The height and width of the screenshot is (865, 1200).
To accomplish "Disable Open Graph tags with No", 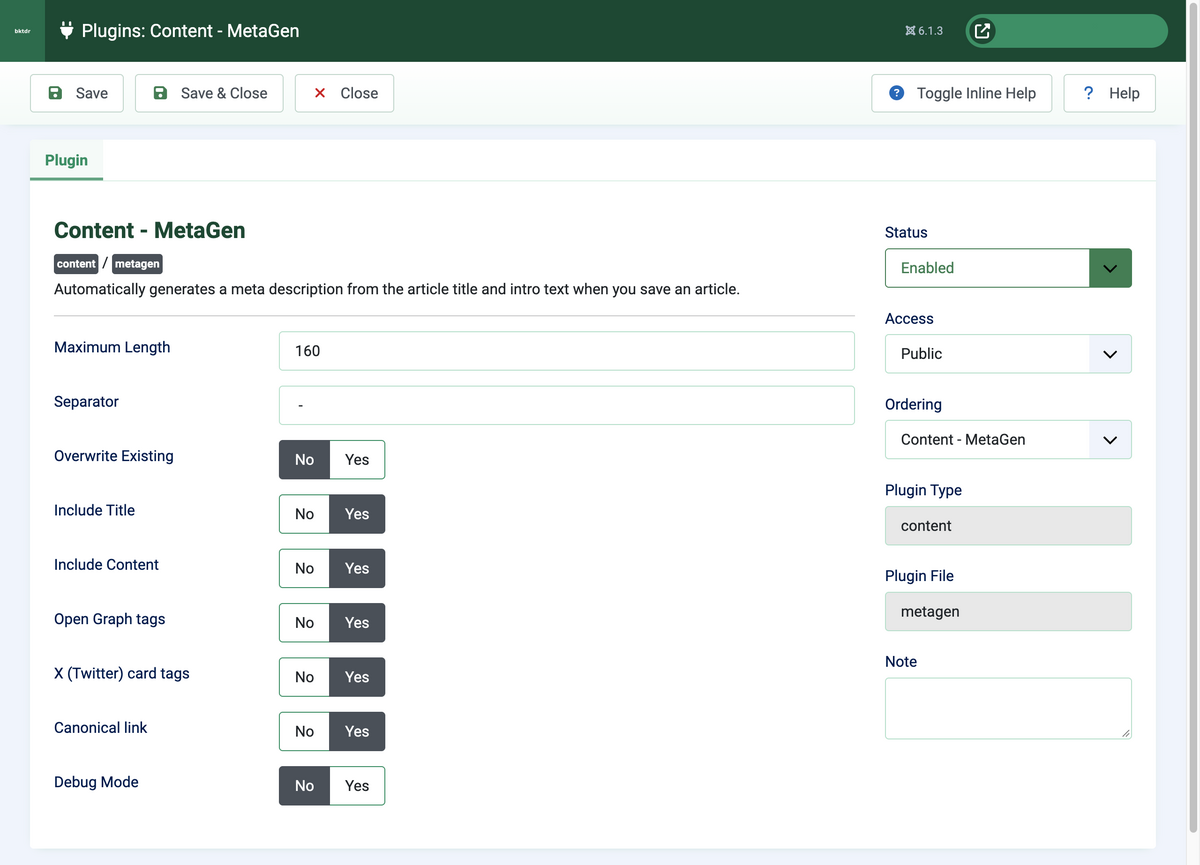I will (x=304, y=623).
